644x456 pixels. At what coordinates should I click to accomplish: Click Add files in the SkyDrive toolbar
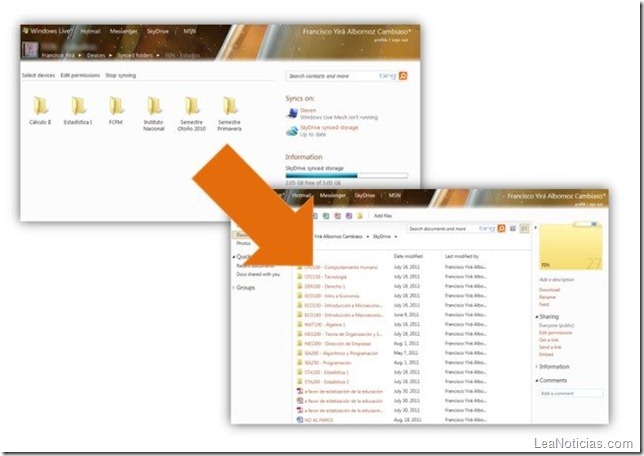pyautogui.click(x=383, y=216)
